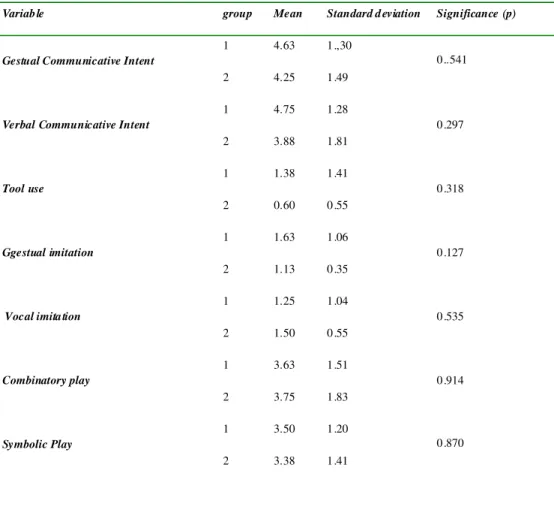
Task: Click the mean value 1.38
Action: coord(284,173)
